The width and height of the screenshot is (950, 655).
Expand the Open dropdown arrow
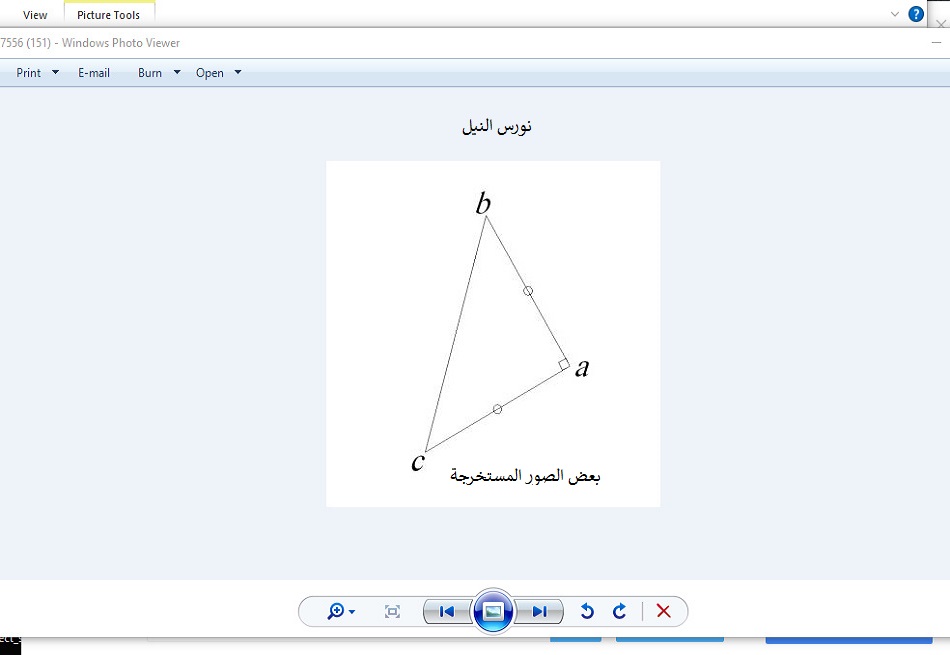pos(238,72)
